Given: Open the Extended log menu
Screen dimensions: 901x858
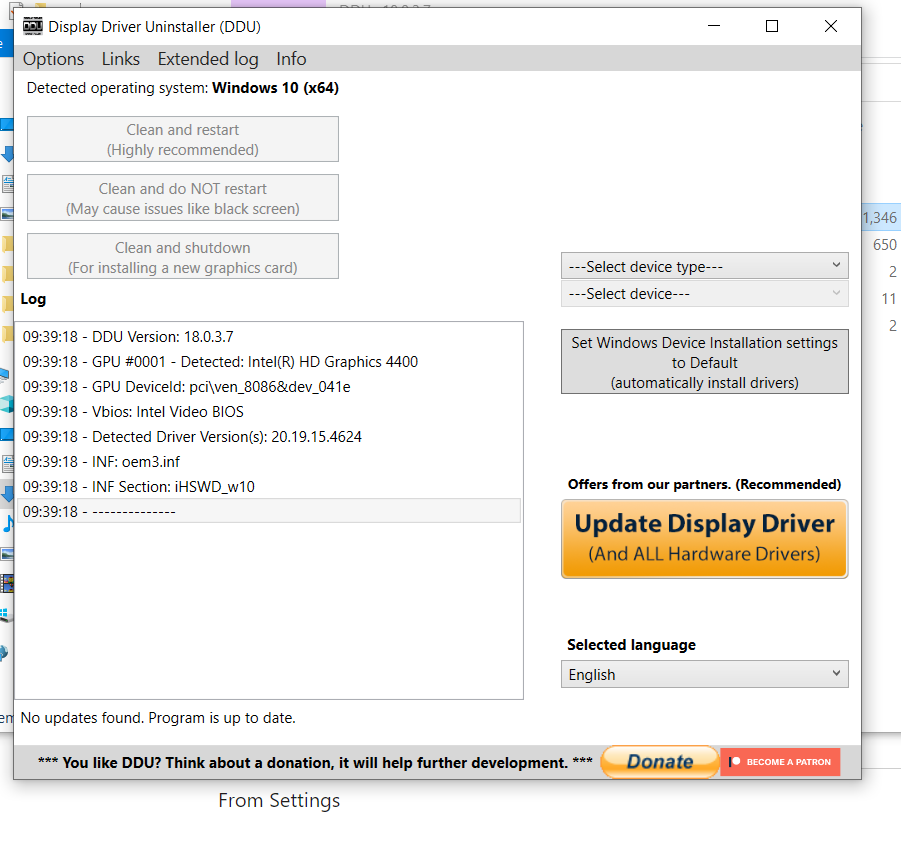Looking at the screenshot, I should pyautogui.click(x=208, y=59).
